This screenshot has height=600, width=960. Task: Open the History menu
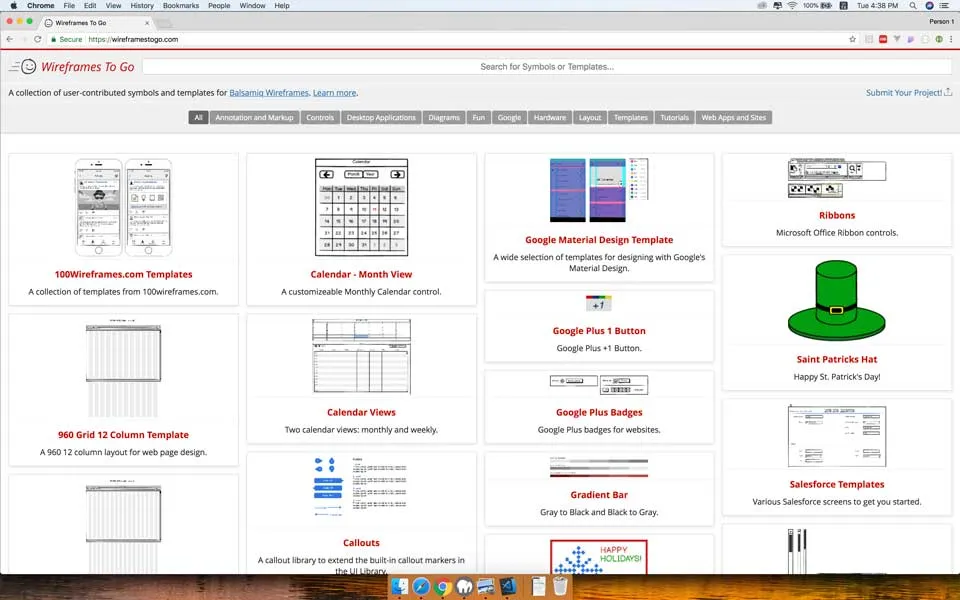coord(140,5)
